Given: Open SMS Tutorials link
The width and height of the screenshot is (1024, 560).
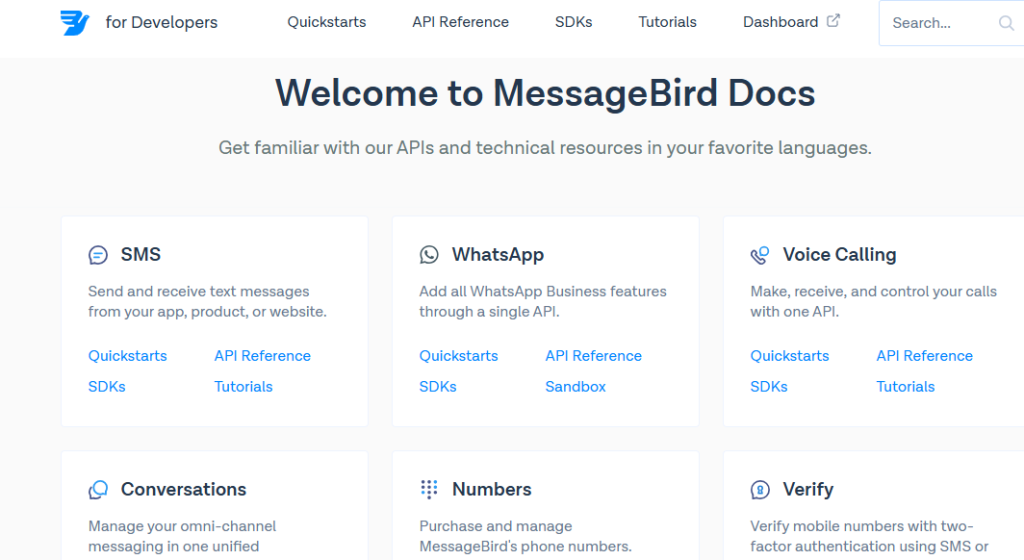Looking at the screenshot, I should 244,386.
